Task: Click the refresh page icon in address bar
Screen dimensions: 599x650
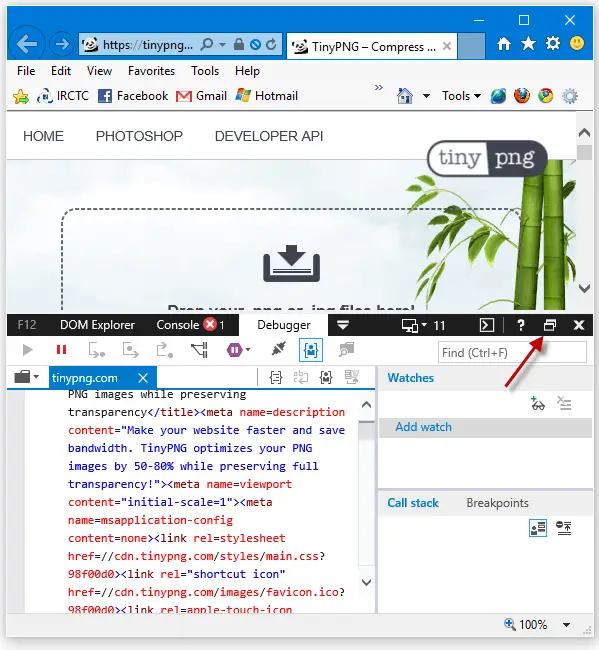Action: [271, 44]
